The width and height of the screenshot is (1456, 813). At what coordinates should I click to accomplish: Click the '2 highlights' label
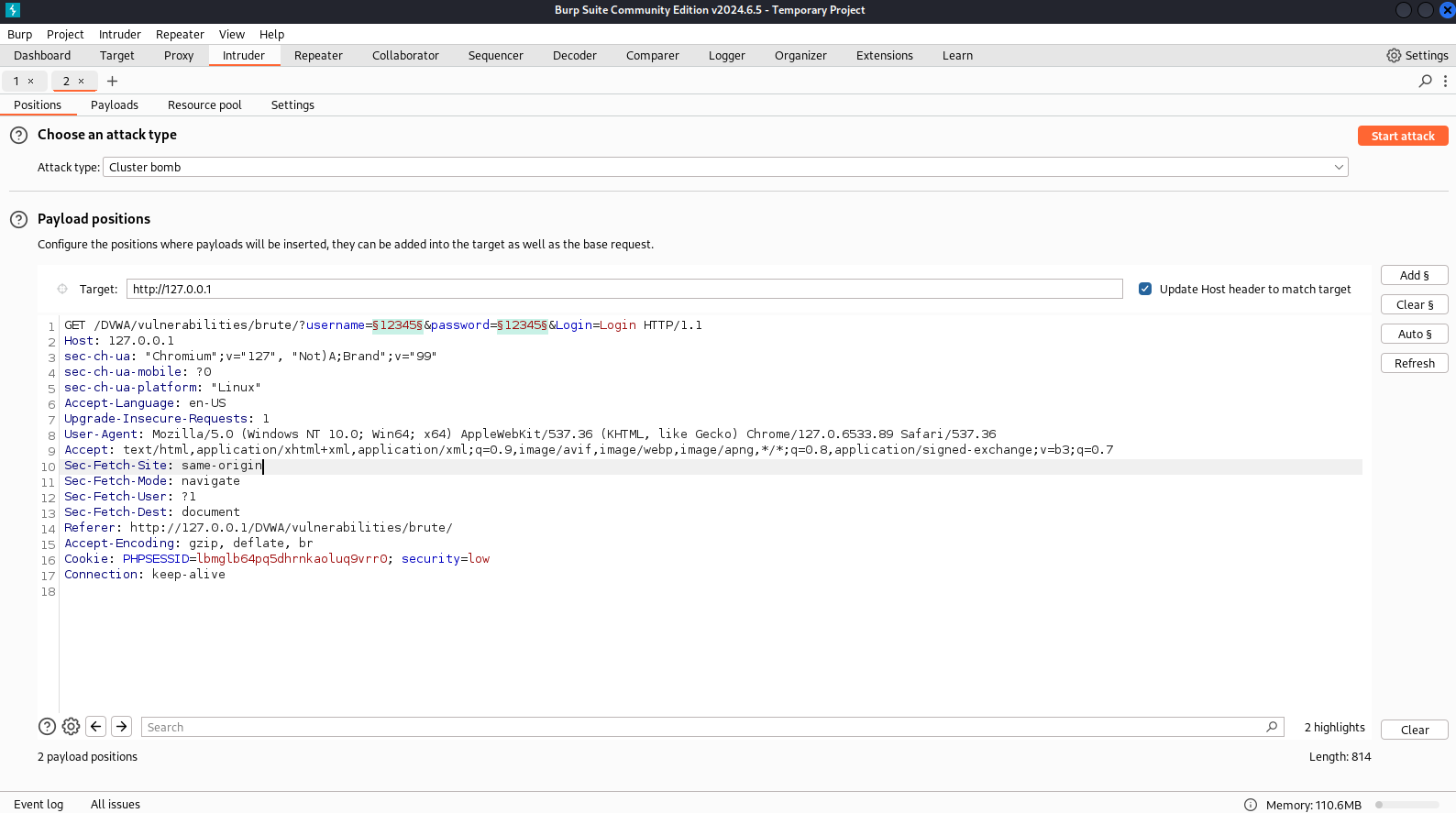[x=1335, y=727]
